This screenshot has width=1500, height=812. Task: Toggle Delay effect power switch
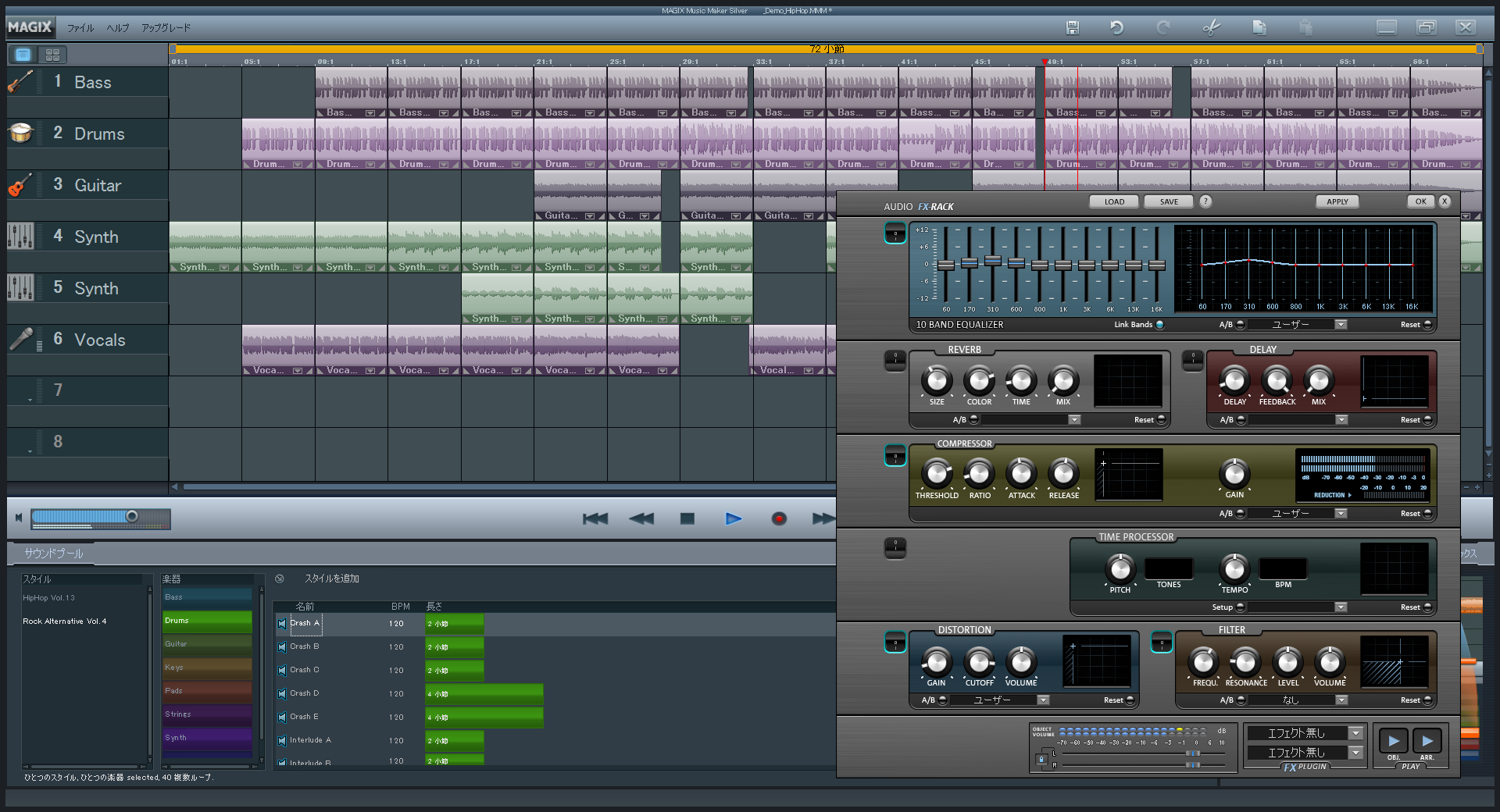1193,360
